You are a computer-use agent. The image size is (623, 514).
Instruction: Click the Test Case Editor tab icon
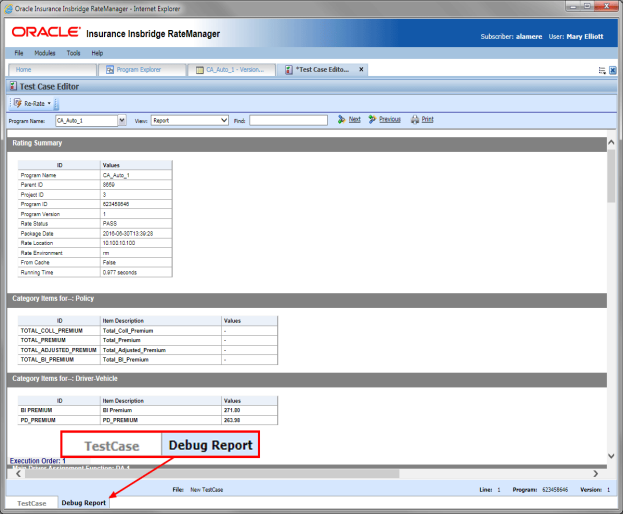[289, 70]
